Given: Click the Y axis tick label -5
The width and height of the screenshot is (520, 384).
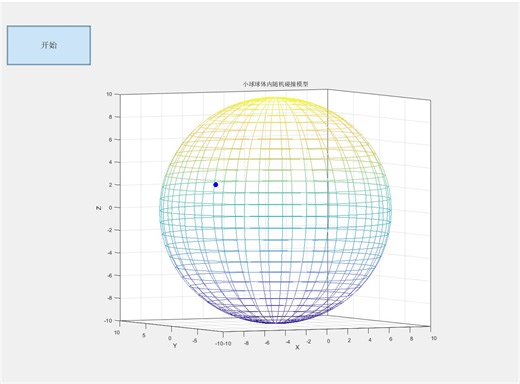Looking at the screenshot, I should tap(195, 341).
